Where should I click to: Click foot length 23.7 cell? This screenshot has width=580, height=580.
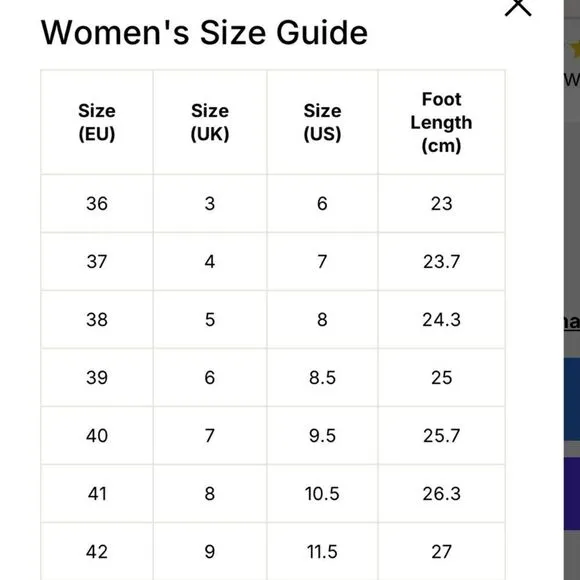[441, 262]
